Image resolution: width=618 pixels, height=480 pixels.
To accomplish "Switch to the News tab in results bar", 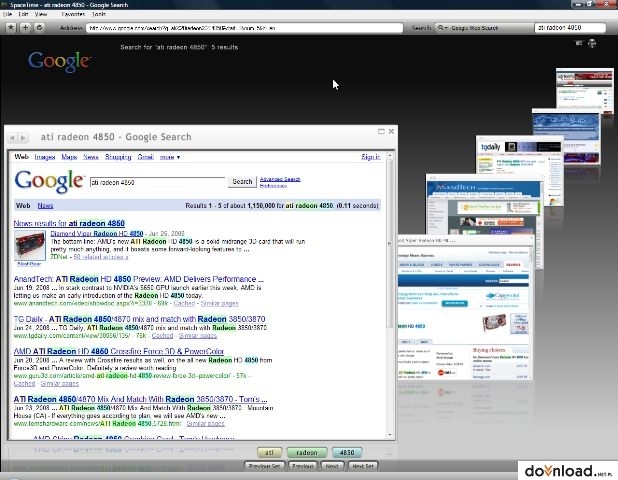I will (x=45, y=206).
